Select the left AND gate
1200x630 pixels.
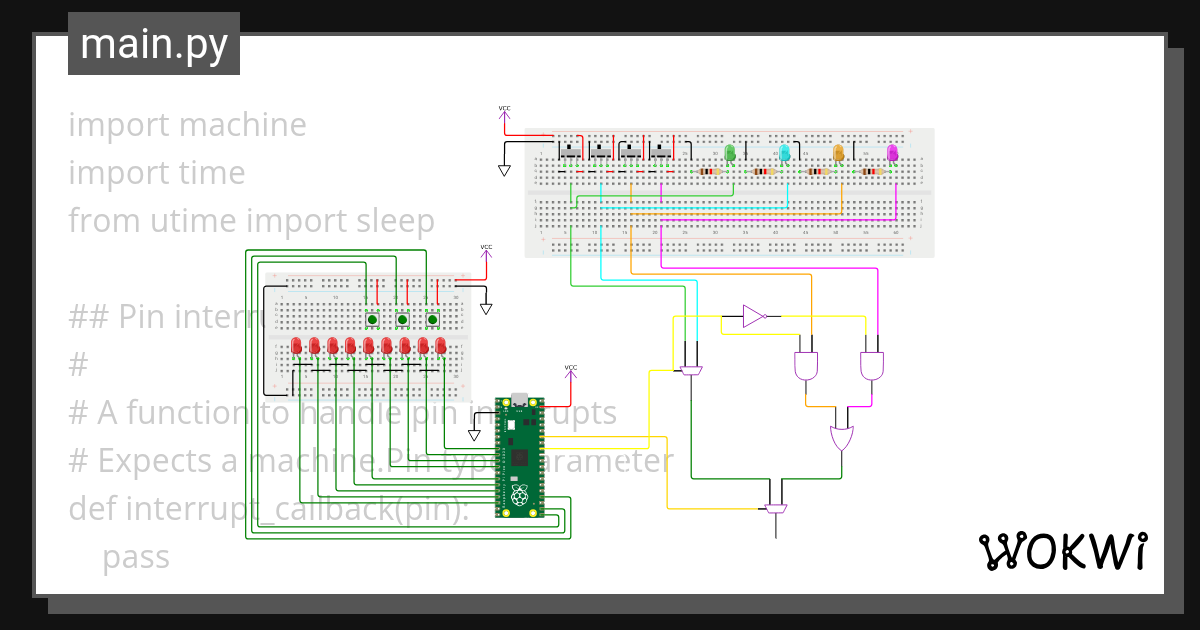pos(806,365)
